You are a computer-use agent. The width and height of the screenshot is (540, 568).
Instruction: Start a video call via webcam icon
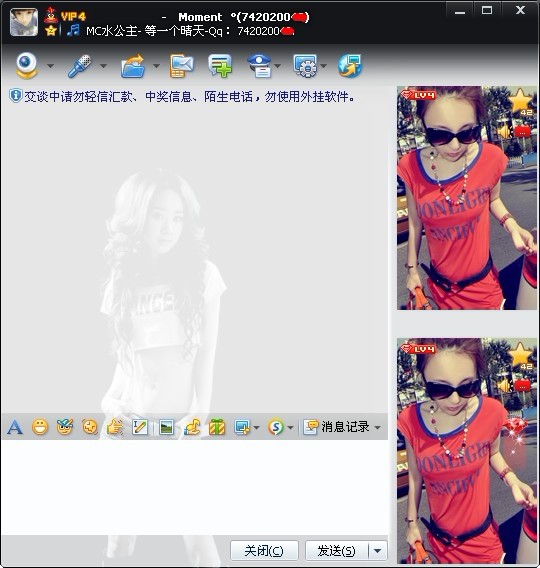tap(26, 66)
